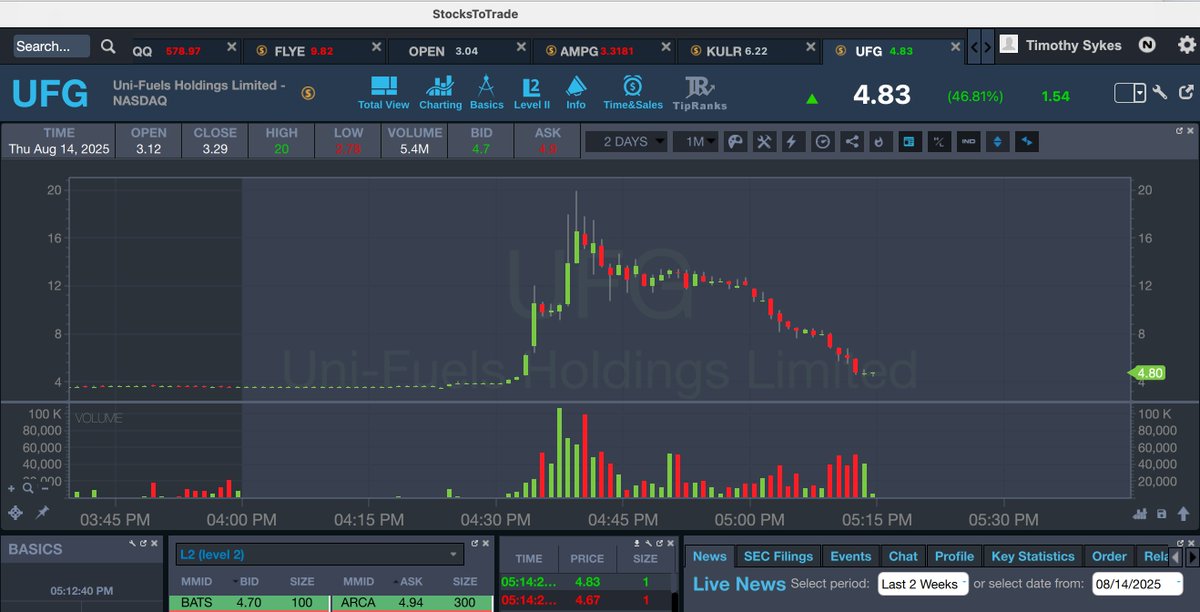
Task: Toggle the news panel chart overlay icon
Action: (x=908, y=141)
